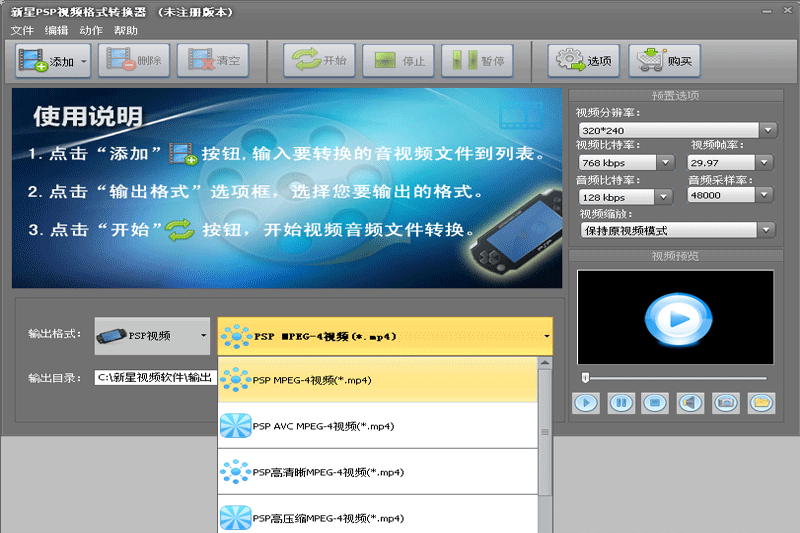The height and width of the screenshot is (533, 800).
Task: Select PSP高压缩MPEG-4视频(*.mp4) in the list
Action: tap(378, 515)
